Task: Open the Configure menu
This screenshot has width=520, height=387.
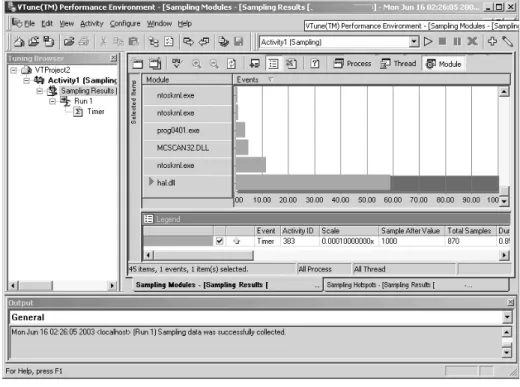Action: (x=125, y=24)
